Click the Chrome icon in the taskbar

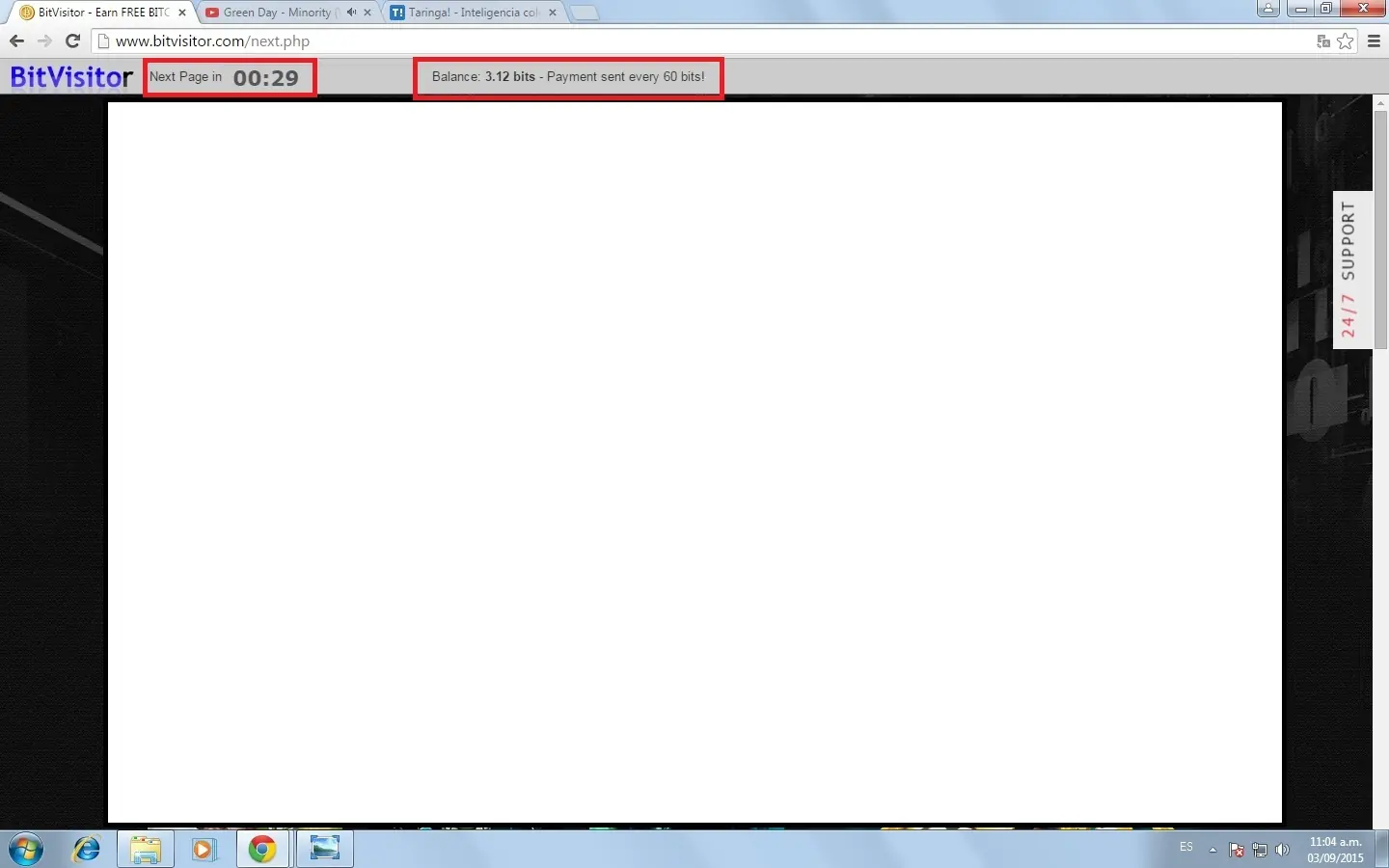pos(262,850)
